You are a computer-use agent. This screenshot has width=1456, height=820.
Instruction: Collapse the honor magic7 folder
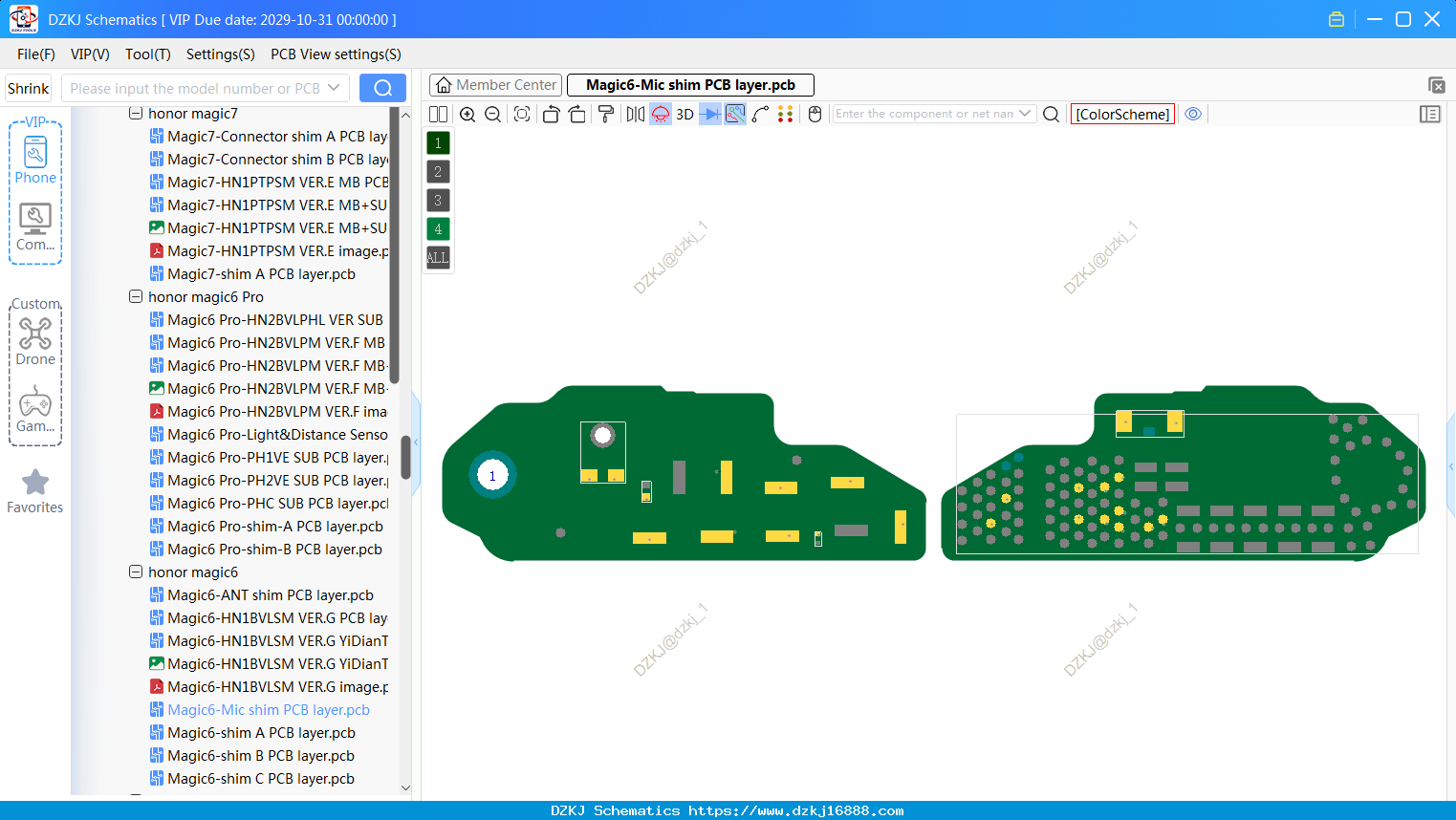tap(136, 114)
